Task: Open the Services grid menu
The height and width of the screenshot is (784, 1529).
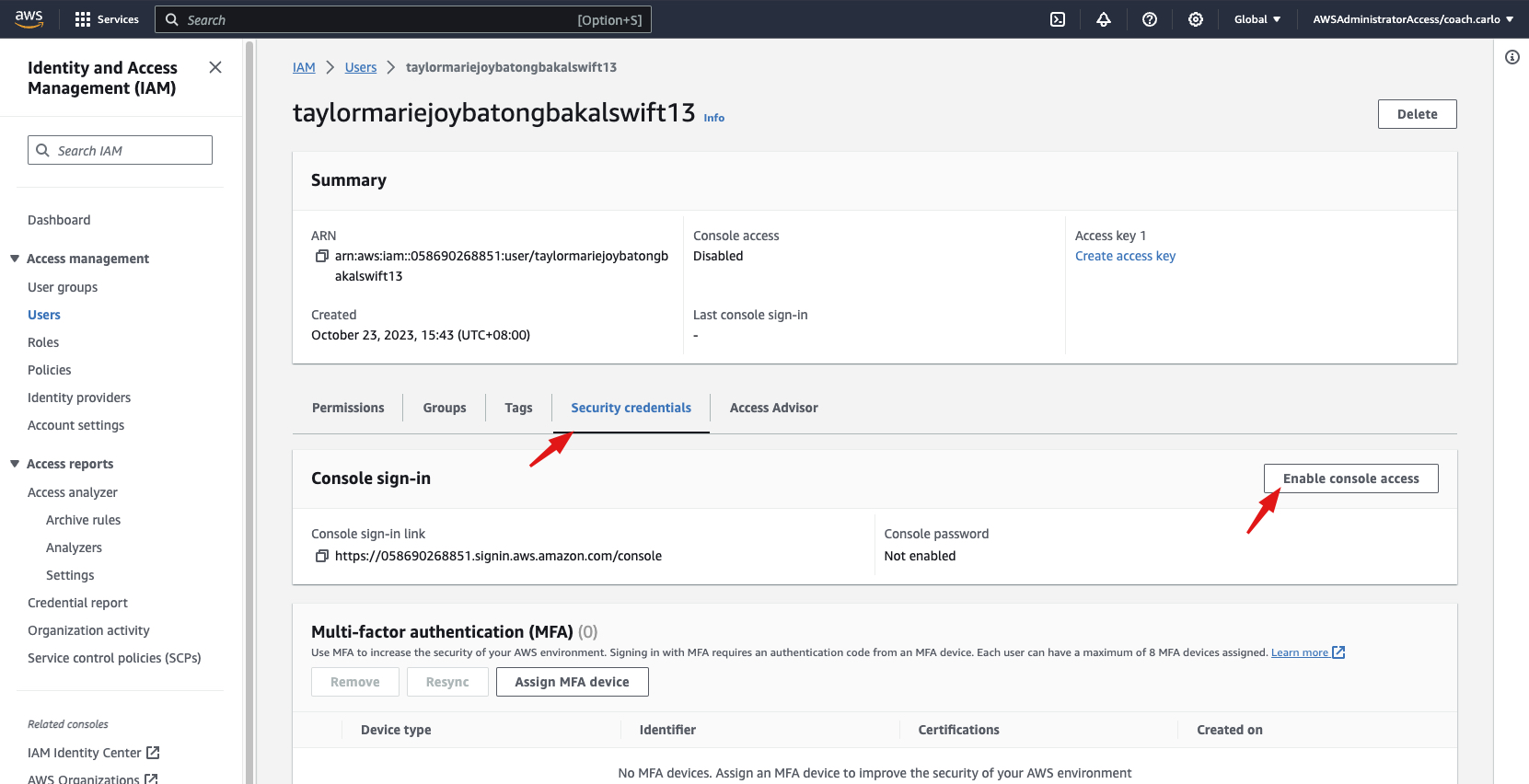Action: [106, 19]
